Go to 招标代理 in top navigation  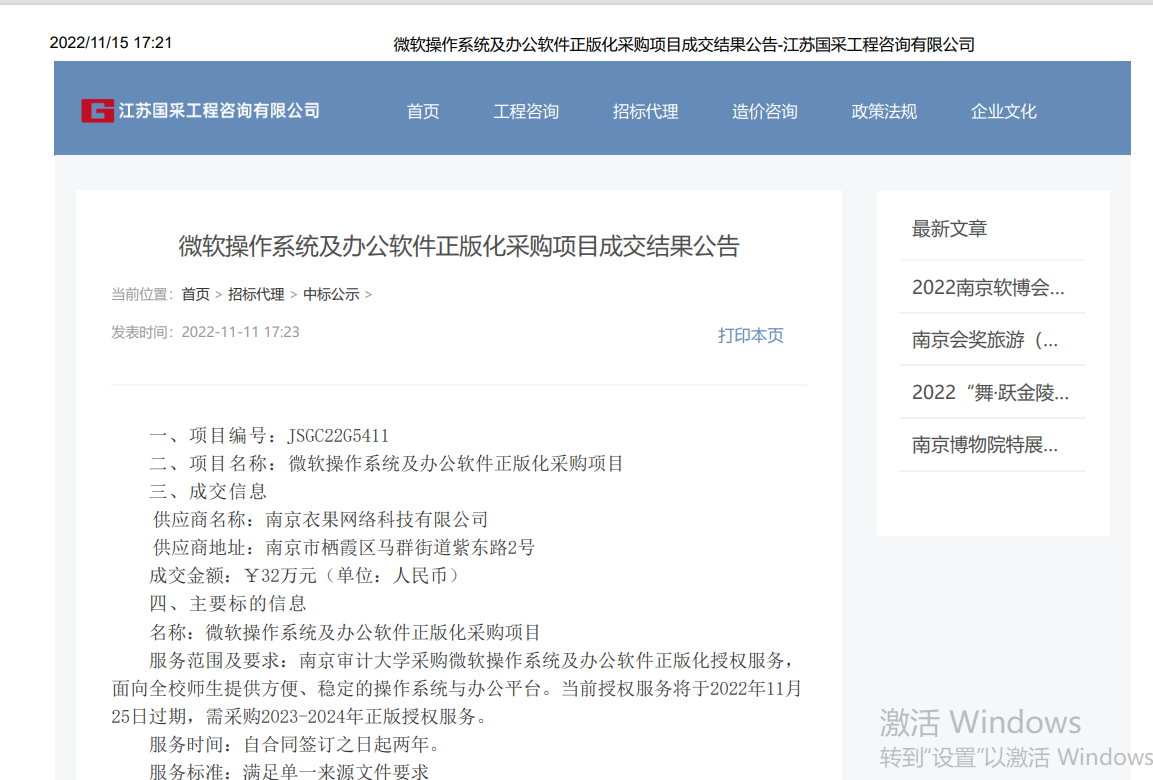(646, 112)
